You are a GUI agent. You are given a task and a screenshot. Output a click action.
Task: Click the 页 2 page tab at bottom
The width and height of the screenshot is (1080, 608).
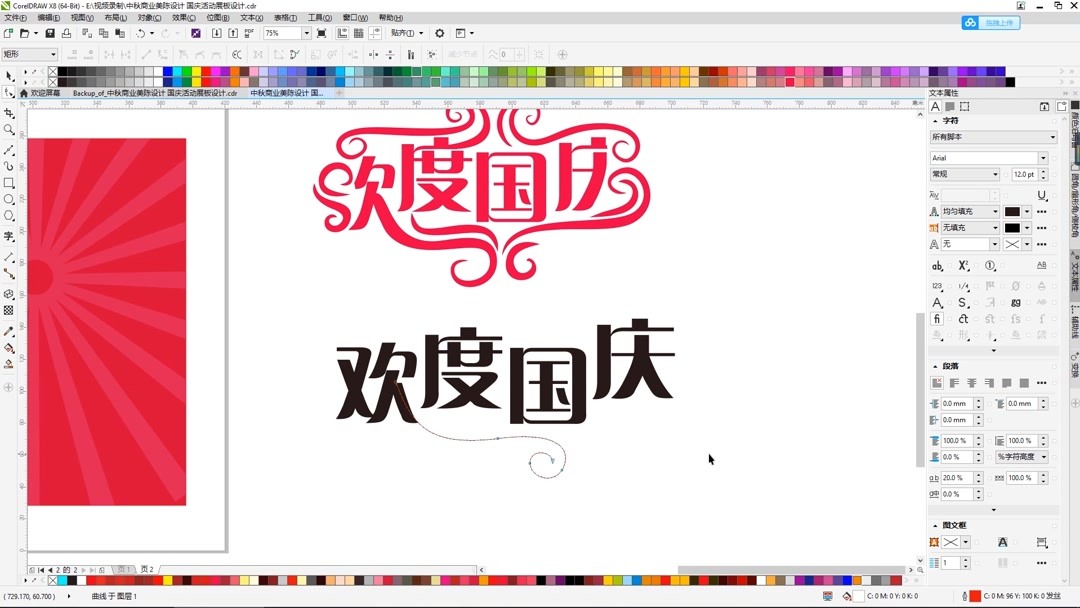pyautogui.click(x=148, y=569)
